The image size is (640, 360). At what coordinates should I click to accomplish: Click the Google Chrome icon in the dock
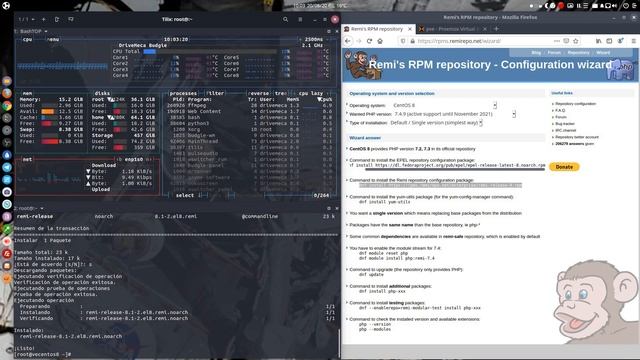click(x=7, y=106)
